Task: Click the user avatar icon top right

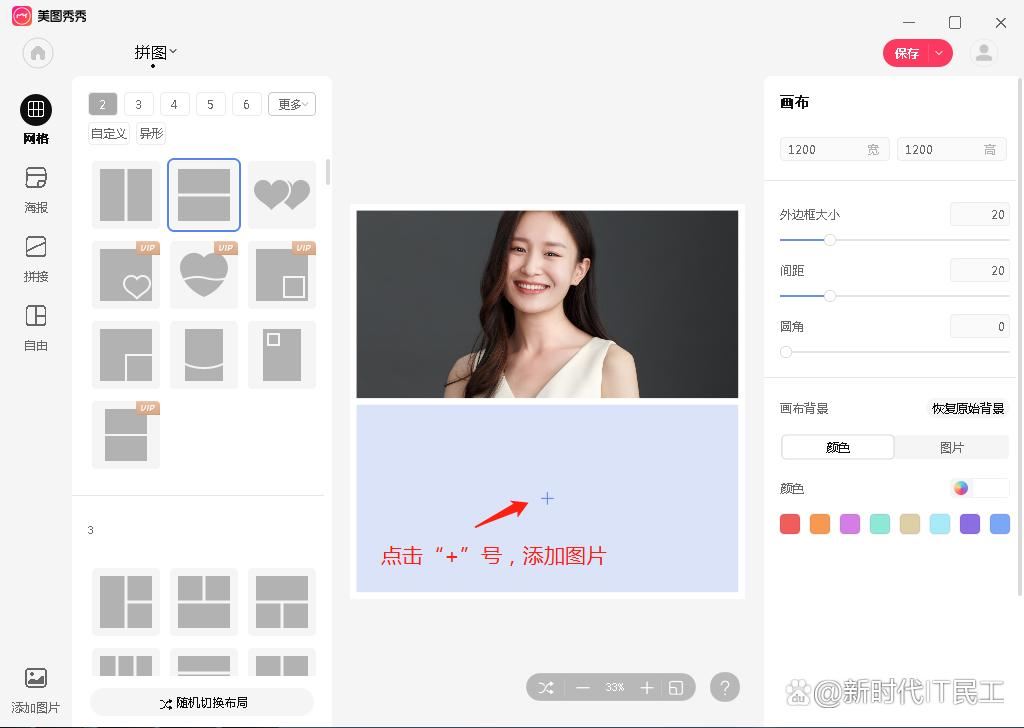Action: 983,53
